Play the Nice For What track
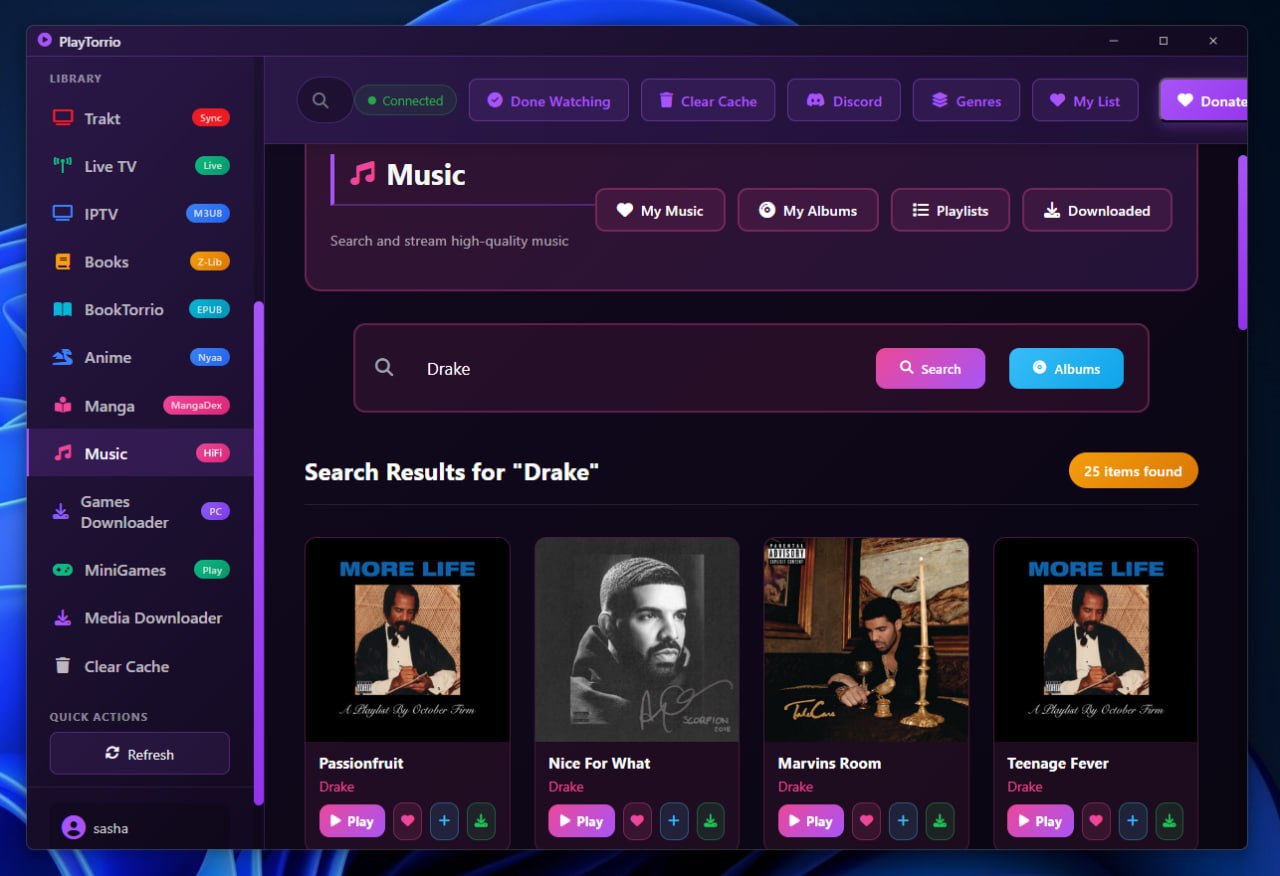Image resolution: width=1280 pixels, height=876 pixels. [x=580, y=821]
